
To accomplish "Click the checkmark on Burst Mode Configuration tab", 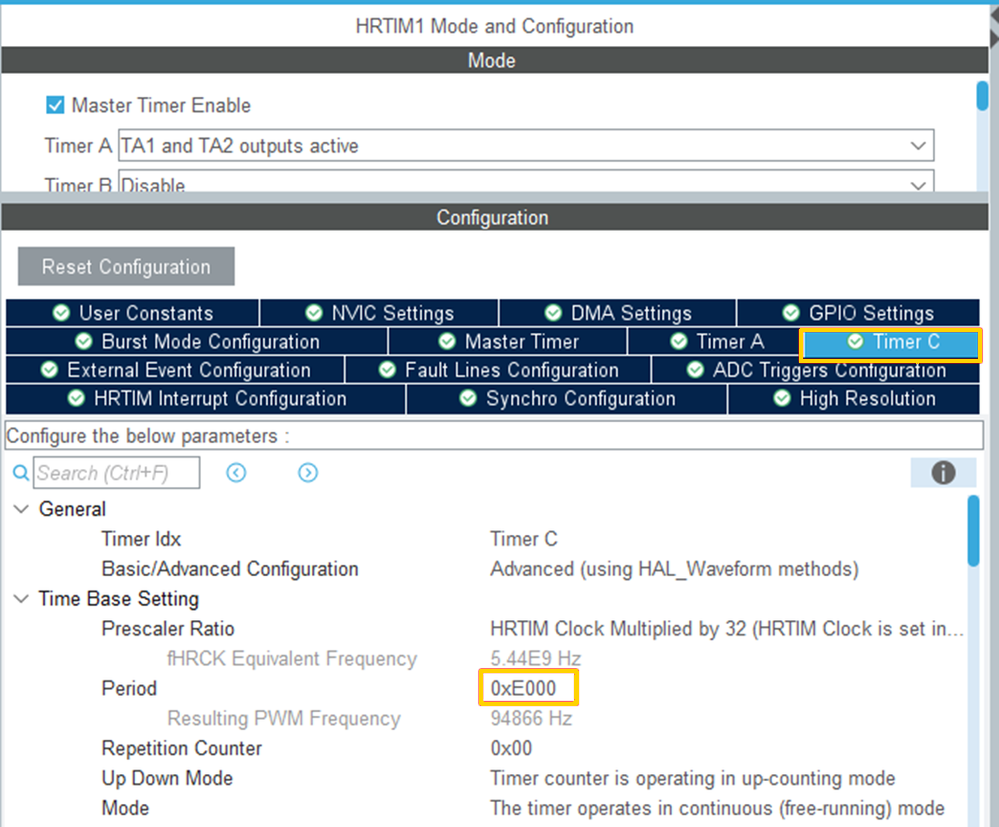I will (x=83, y=341).
